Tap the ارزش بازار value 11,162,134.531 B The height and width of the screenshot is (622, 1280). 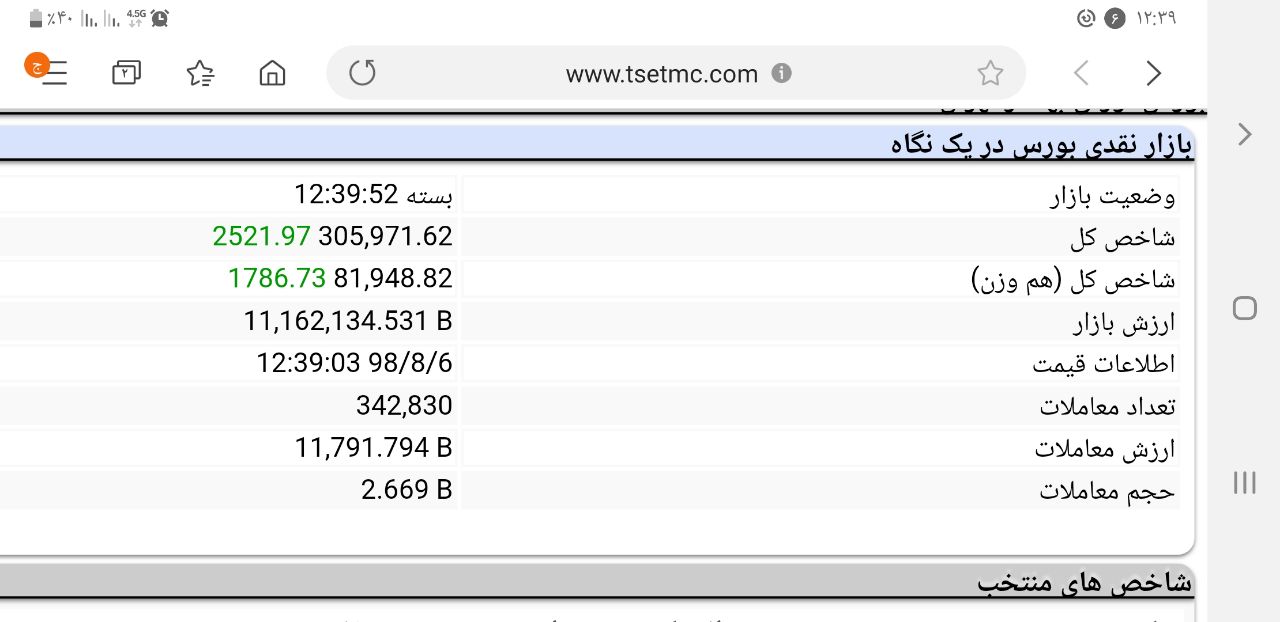coord(348,321)
